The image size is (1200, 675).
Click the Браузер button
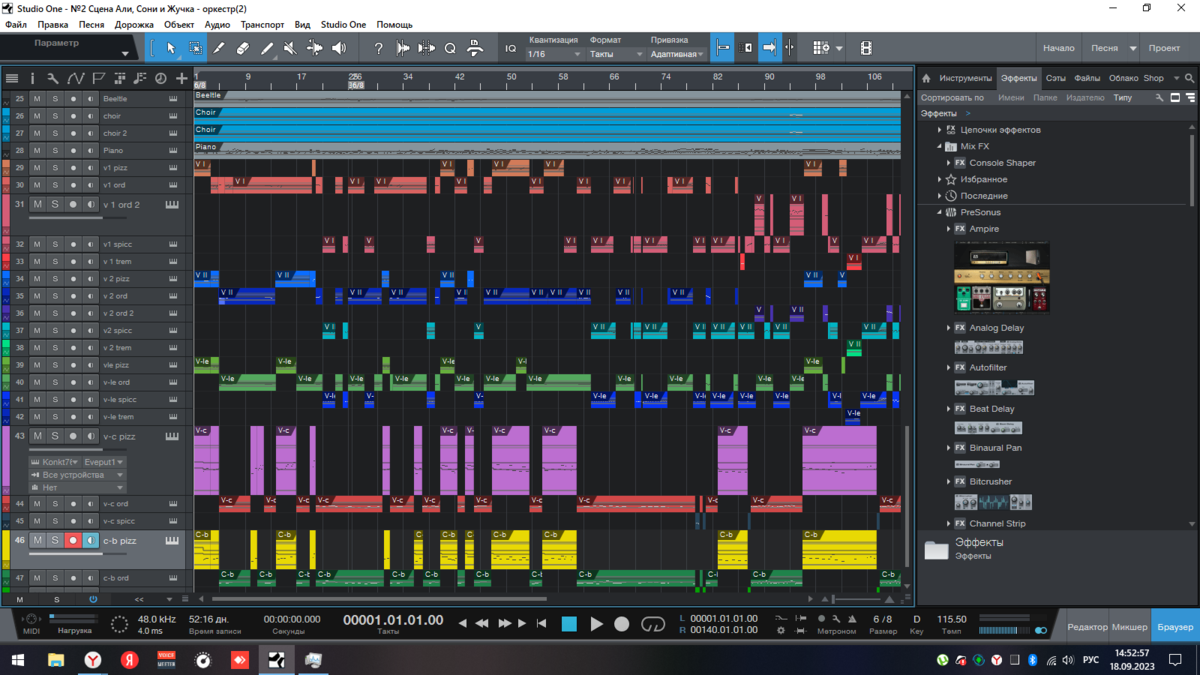pyautogui.click(x=1175, y=627)
